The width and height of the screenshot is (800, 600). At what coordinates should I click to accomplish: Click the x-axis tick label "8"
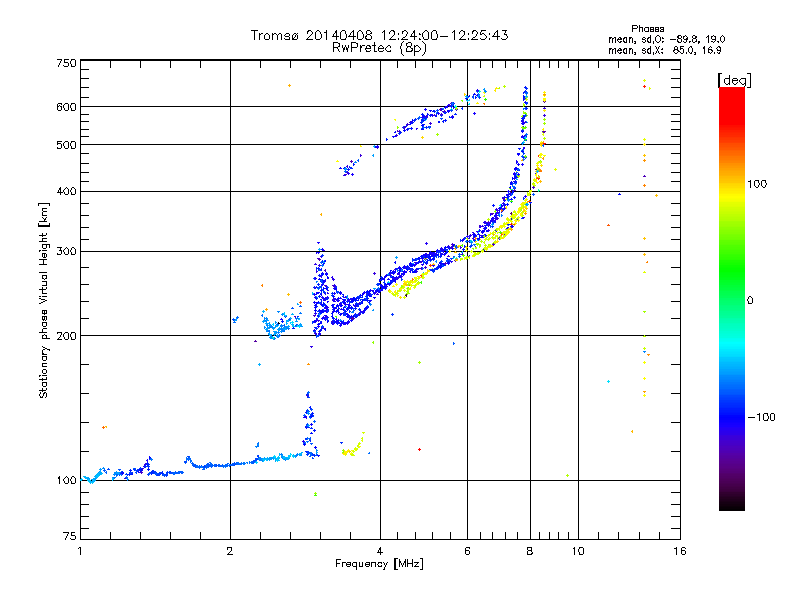[530, 551]
